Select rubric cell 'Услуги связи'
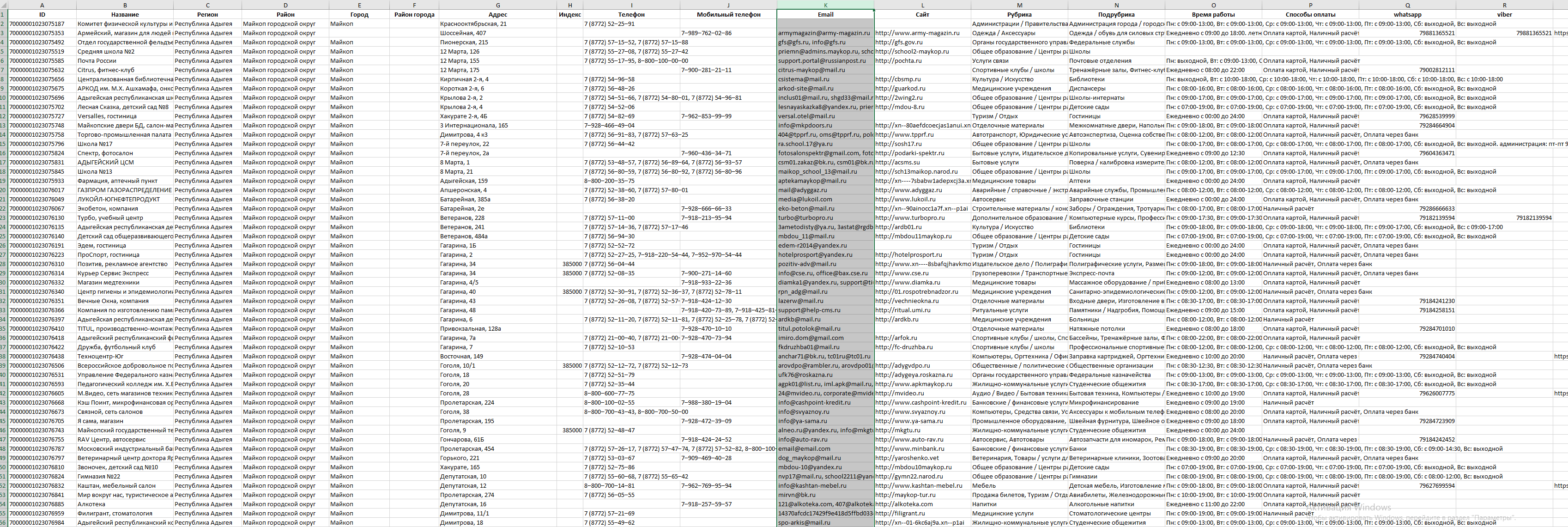The width and height of the screenshot is (1568, 527). 1020,61
